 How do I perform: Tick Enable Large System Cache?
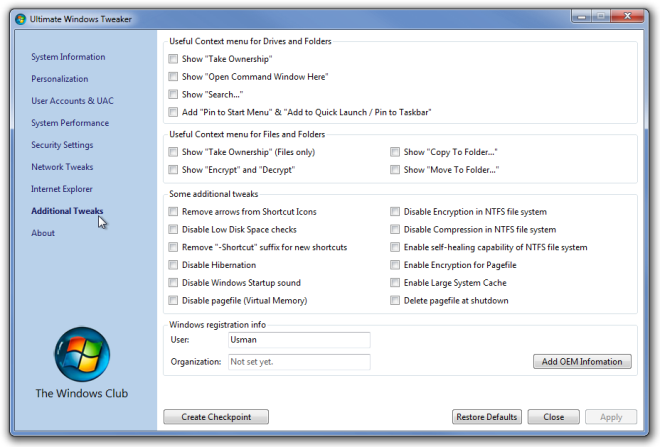pyautogui.click(x=395, y=282)
